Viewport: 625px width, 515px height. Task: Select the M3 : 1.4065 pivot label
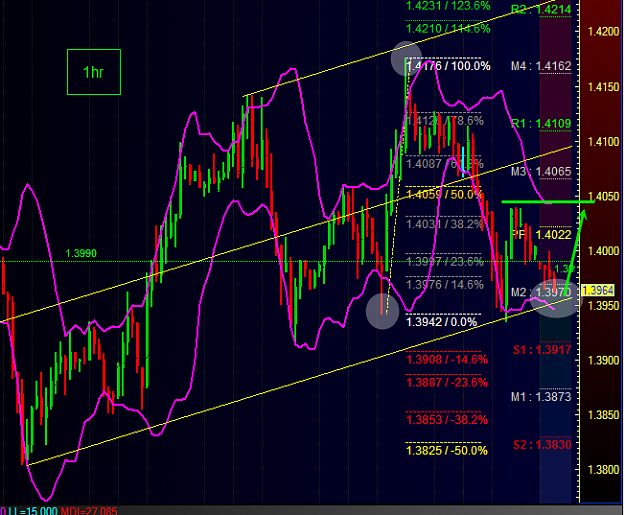(541, 172)
